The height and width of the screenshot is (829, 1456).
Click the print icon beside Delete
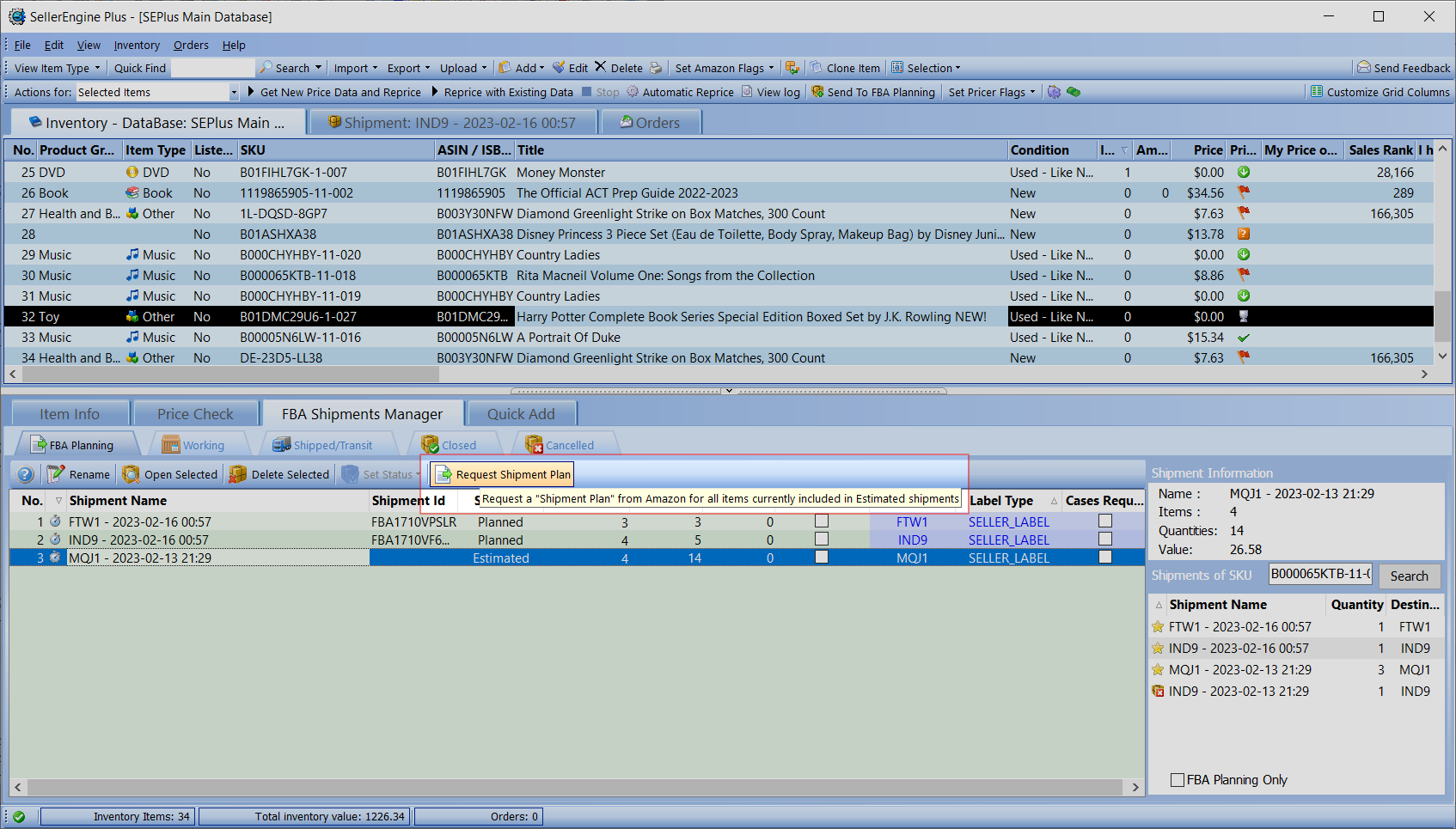pyautogui.click(x=656, y=68)
